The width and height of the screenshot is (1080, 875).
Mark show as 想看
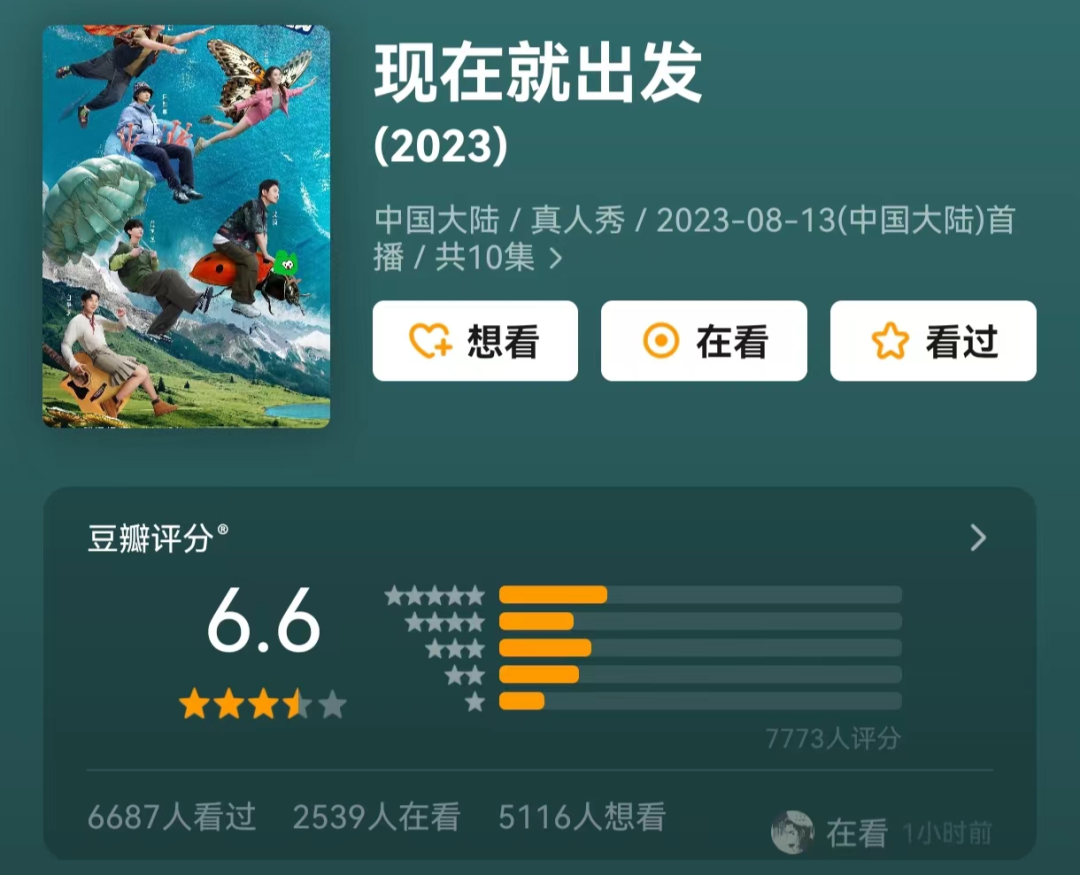pyautogui.click(x=475, y=341)
